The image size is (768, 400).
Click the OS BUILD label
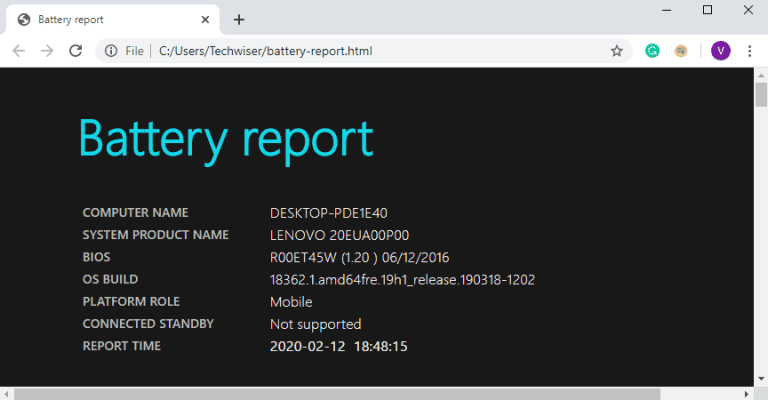coord(110,280)
